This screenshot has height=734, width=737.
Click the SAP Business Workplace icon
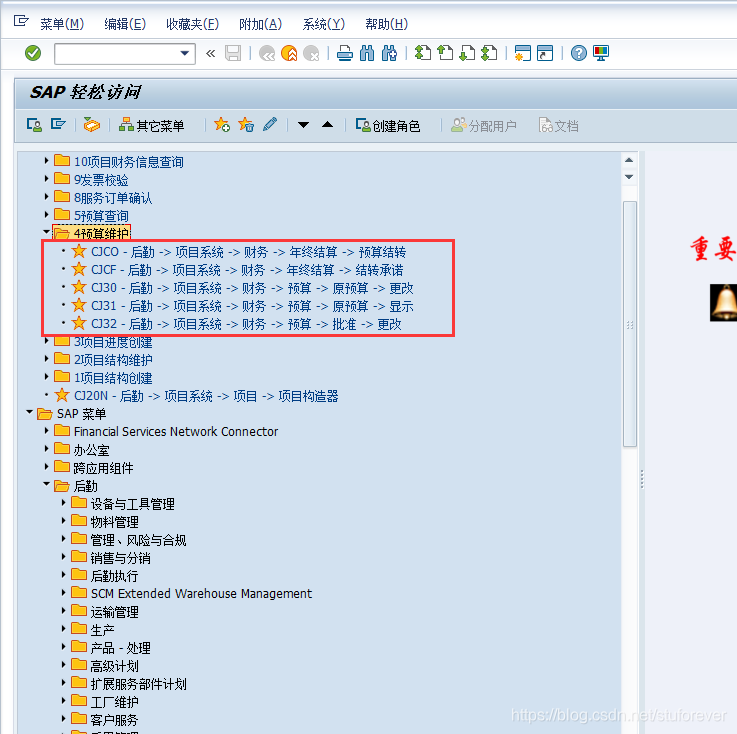[x=92, y=125]
